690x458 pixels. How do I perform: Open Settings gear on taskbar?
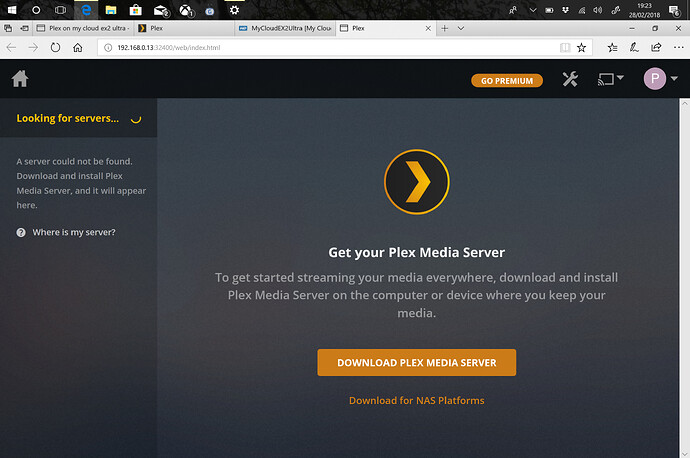[x=234, y=10]
